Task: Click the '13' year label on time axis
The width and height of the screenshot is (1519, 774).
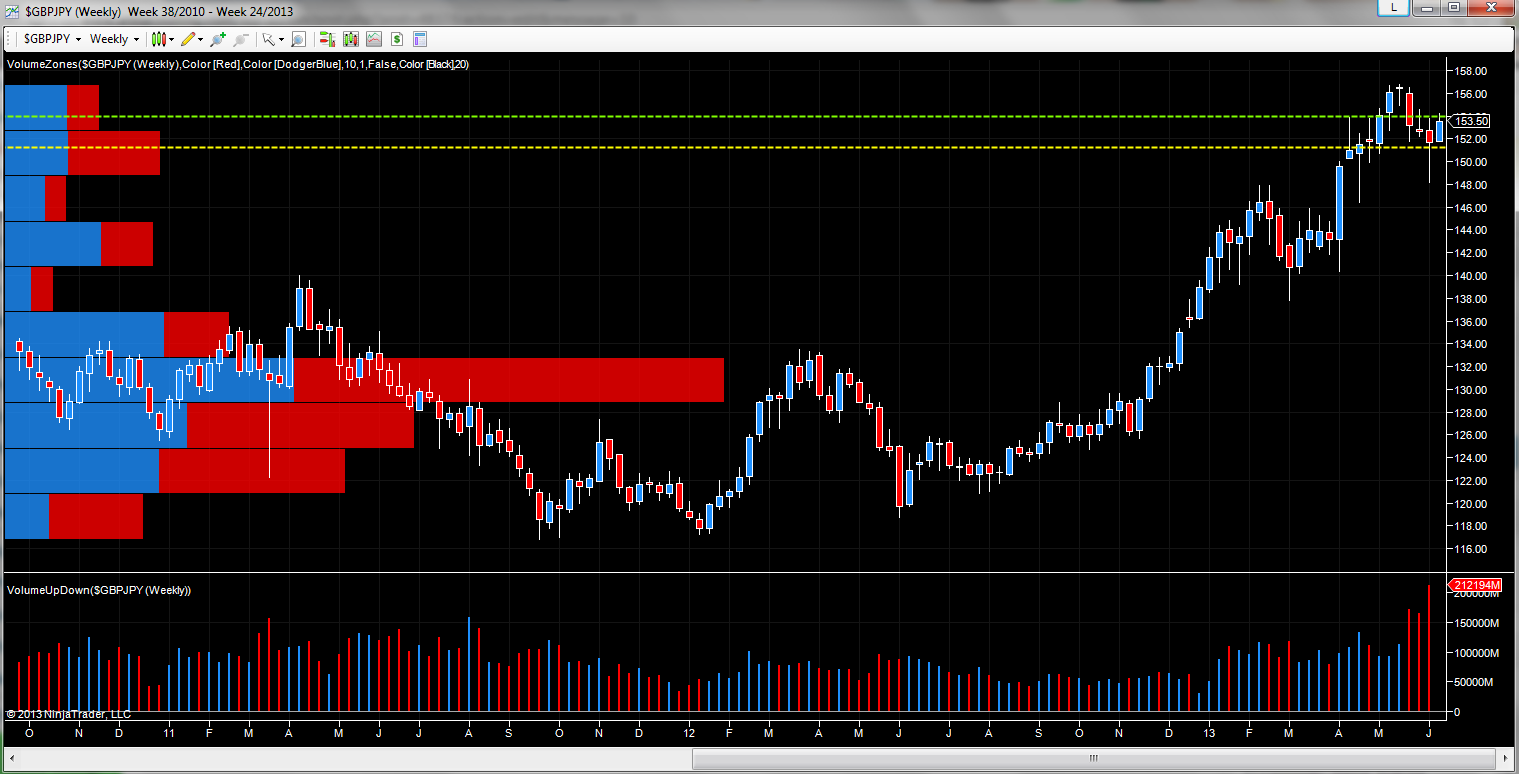Action: (x=1207, y=734)
